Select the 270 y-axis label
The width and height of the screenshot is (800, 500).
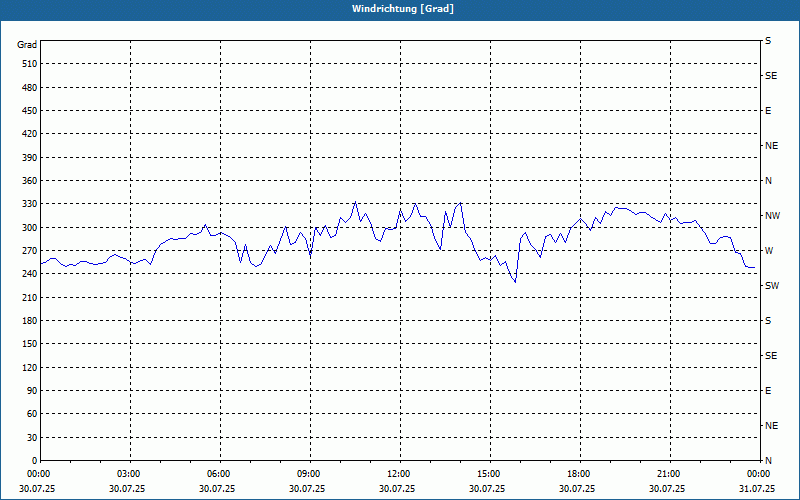30,251
